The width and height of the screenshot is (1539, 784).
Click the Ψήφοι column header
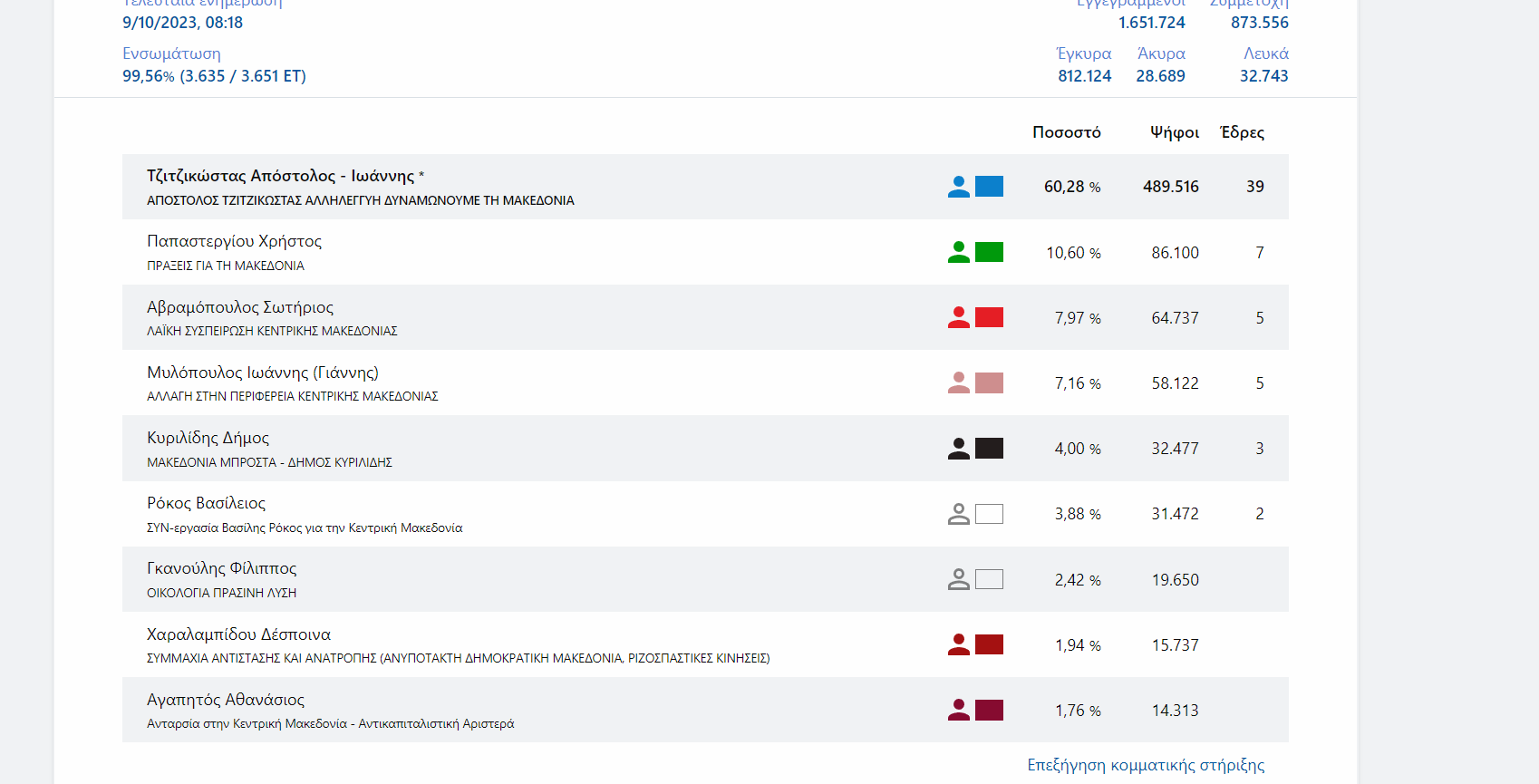(x=1174, y=132)
